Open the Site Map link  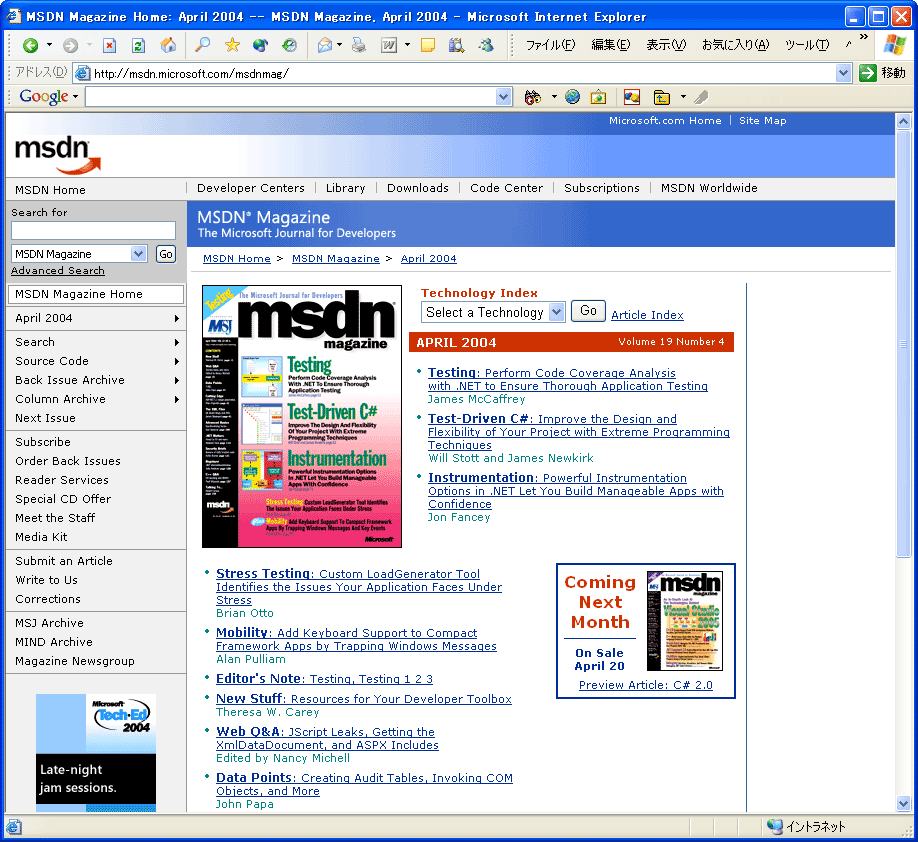[762, 121]
